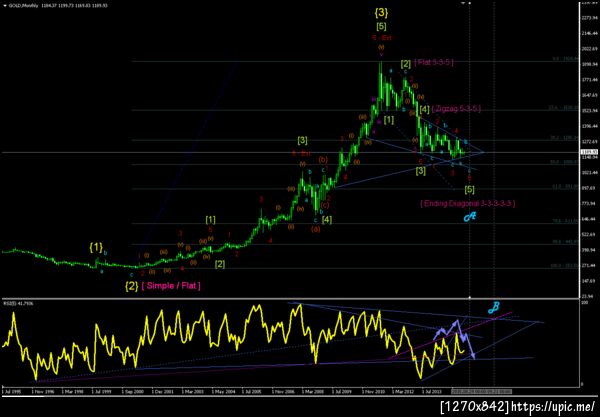600x417 pixels.
Task: Select the yellow {3} label at chart top
Action: pyautogui.click(x=381, y=13)
